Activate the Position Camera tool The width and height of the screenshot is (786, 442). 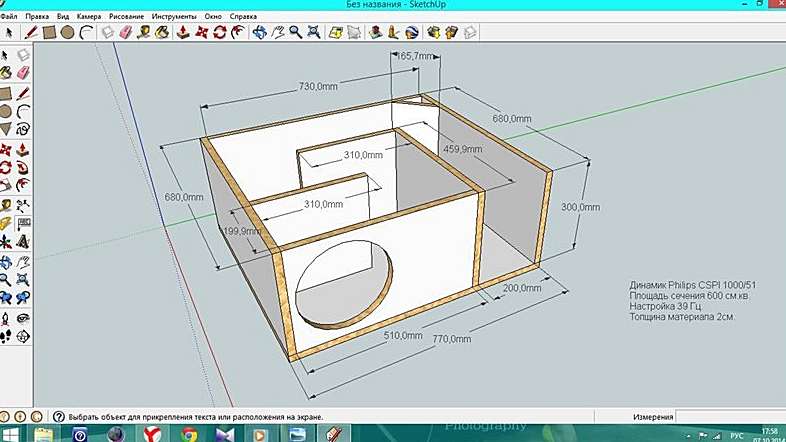tap(6, 318)
